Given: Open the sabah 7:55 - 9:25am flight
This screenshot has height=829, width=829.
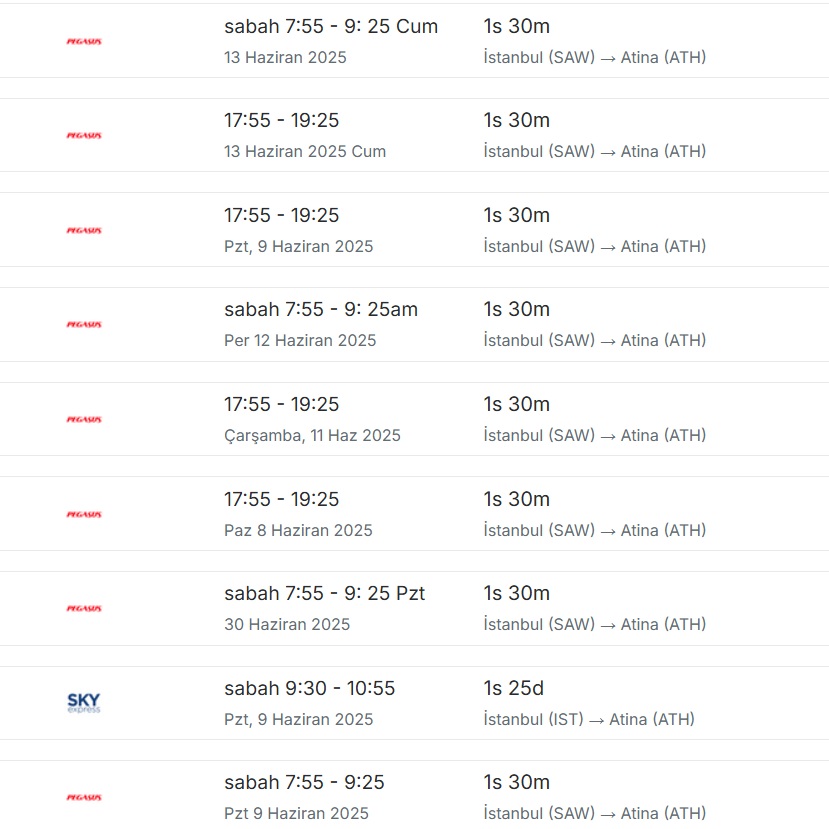Looking at the screenshot, I should 414,324.
